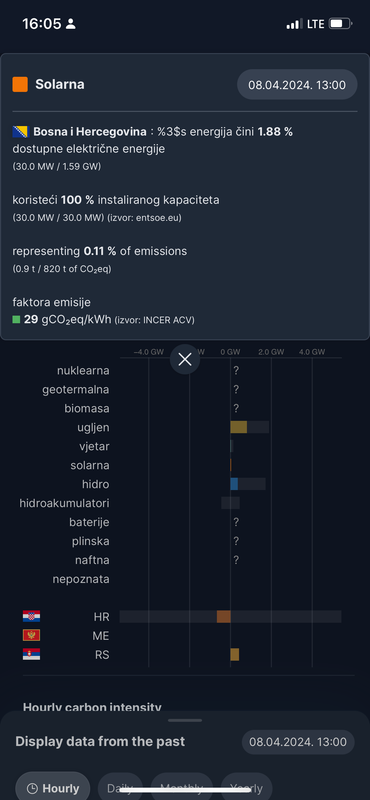Switch to the Monthly tab
Image resolution: width=370 pixels, height=800 pixels.
click(181, 786)
